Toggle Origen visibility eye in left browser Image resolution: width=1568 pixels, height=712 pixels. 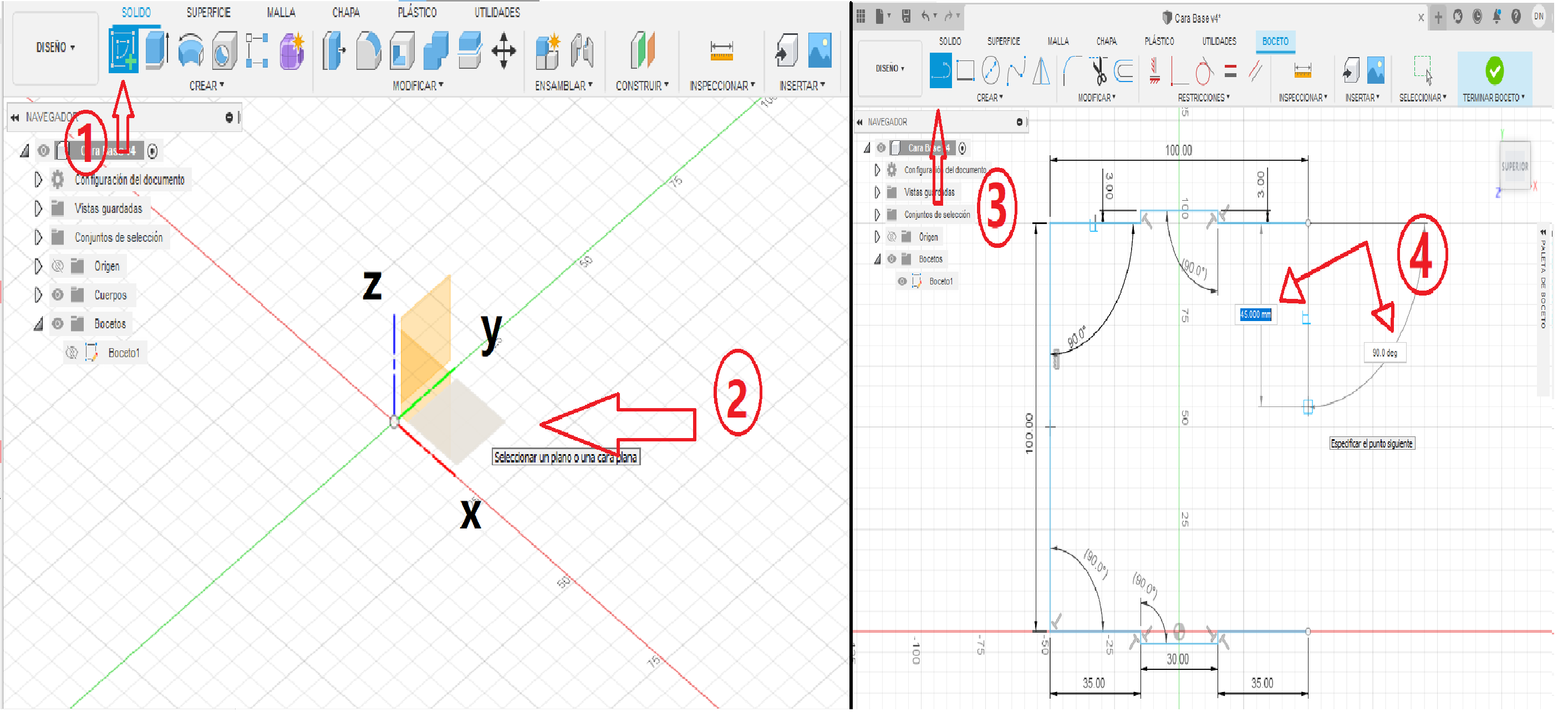click(x=57, y=267)
